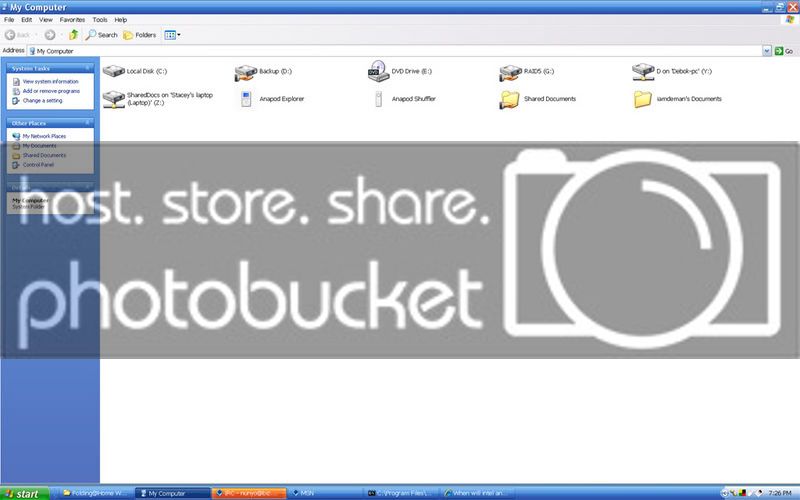Open the DVD Drive (E:) icon
The image size is (800, 500).
click(x=378, y=71)
